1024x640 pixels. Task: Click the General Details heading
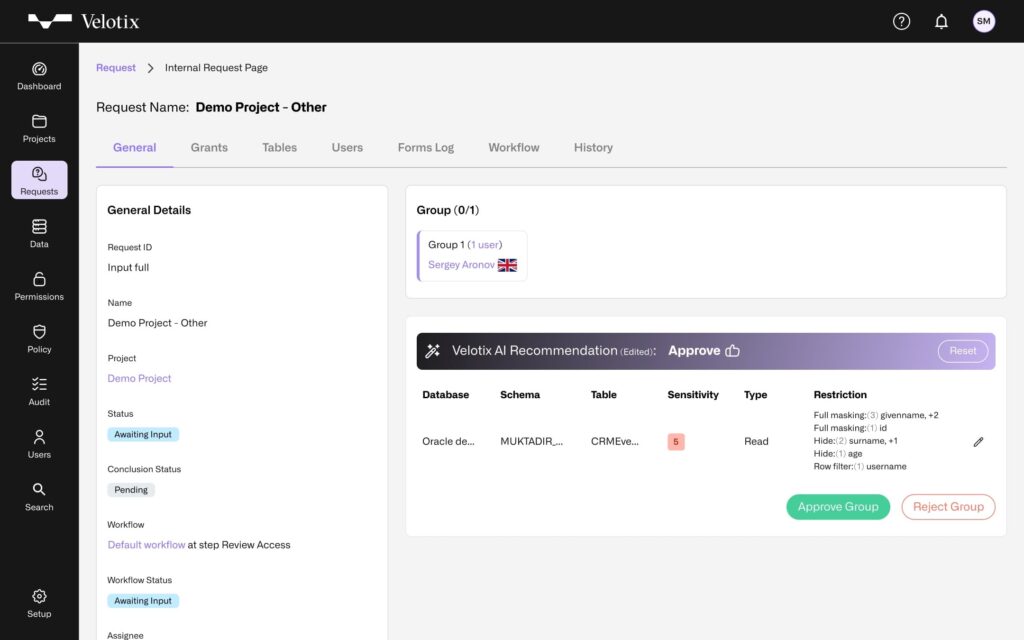(x=149, y=210)
